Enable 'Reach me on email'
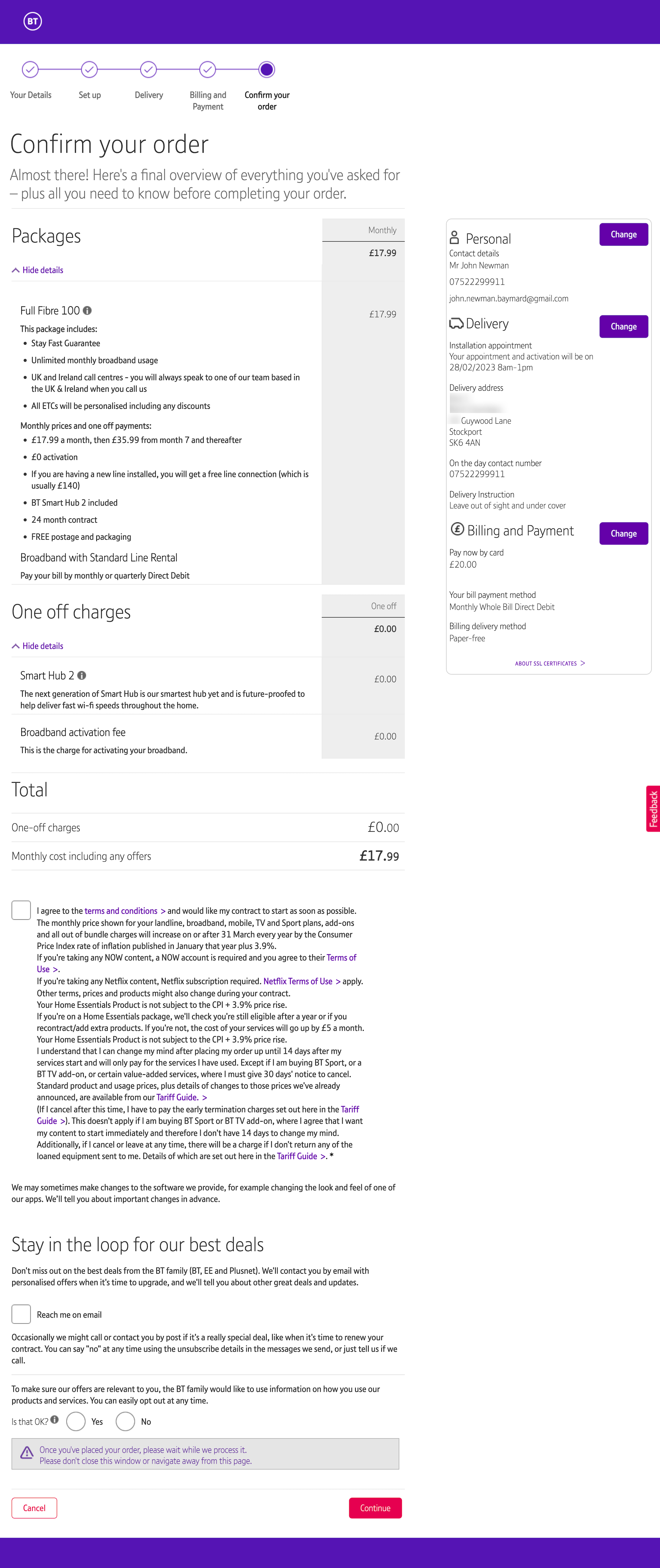The height and width of the screenshot is (1568, 660). point(21,1314)
